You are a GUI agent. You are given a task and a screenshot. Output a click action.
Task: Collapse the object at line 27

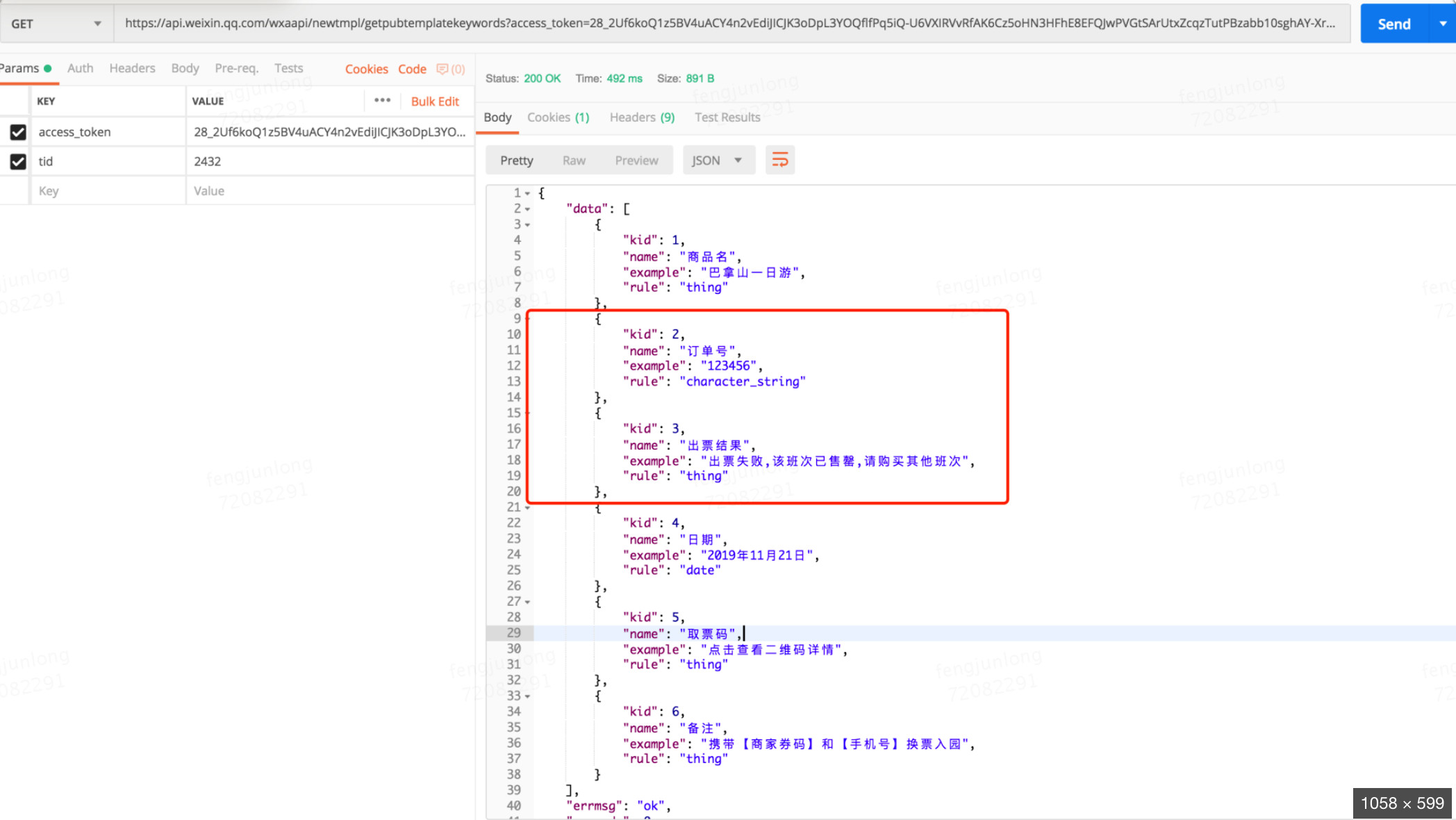click(x=527, y=602)
